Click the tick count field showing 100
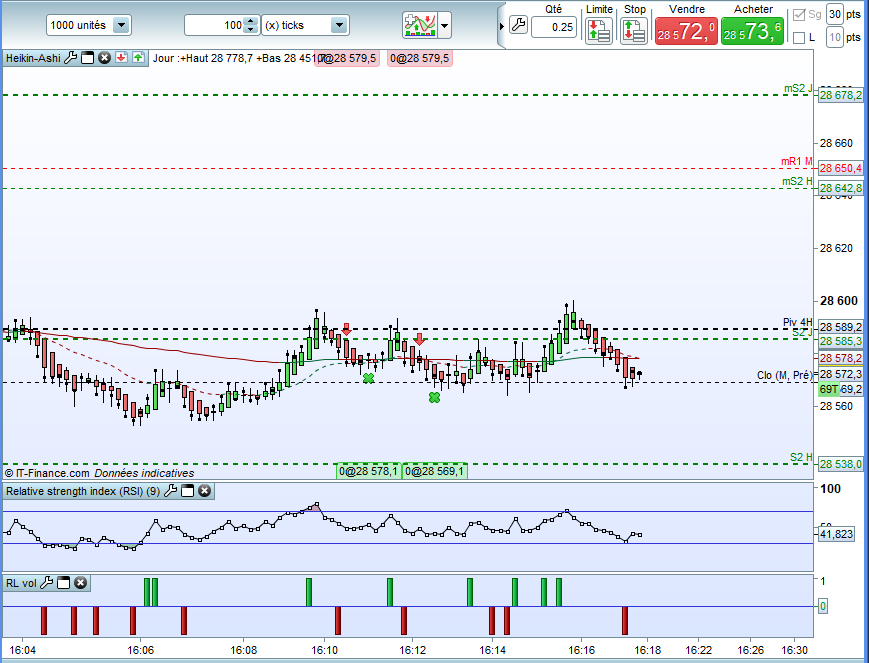The width and height of the screenshot is (869, 663). tap(215, 25)
